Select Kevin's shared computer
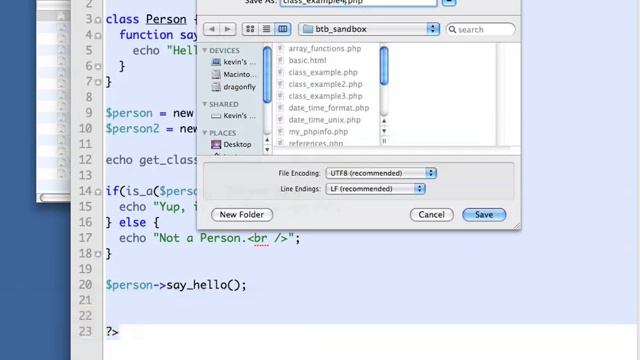The width and height of the screenshot is (640, 360). pyautogui.click(x=233, y=116)
